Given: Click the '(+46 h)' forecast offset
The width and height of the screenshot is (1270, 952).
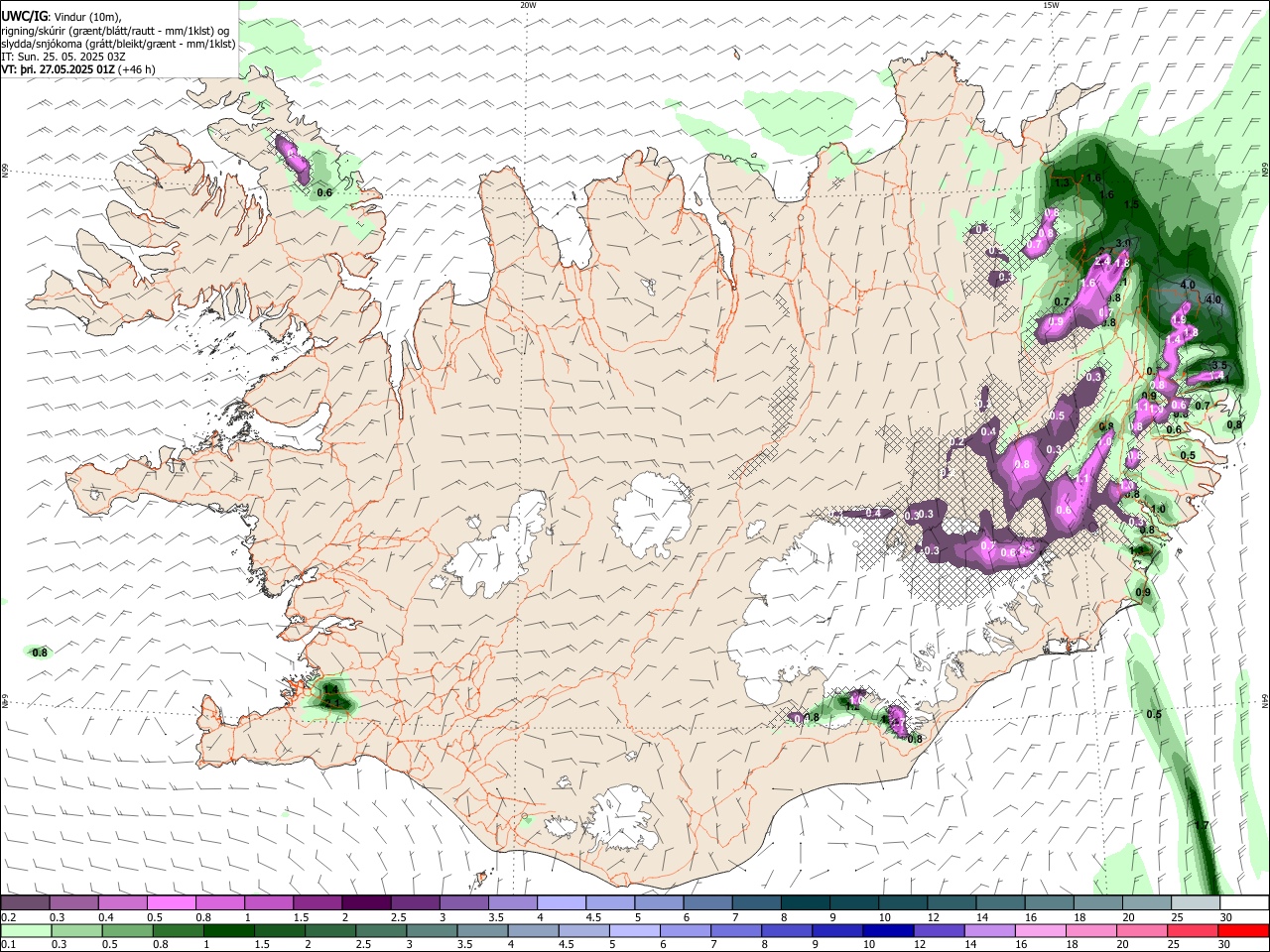Looking at the screenshot, I should 136,69.
